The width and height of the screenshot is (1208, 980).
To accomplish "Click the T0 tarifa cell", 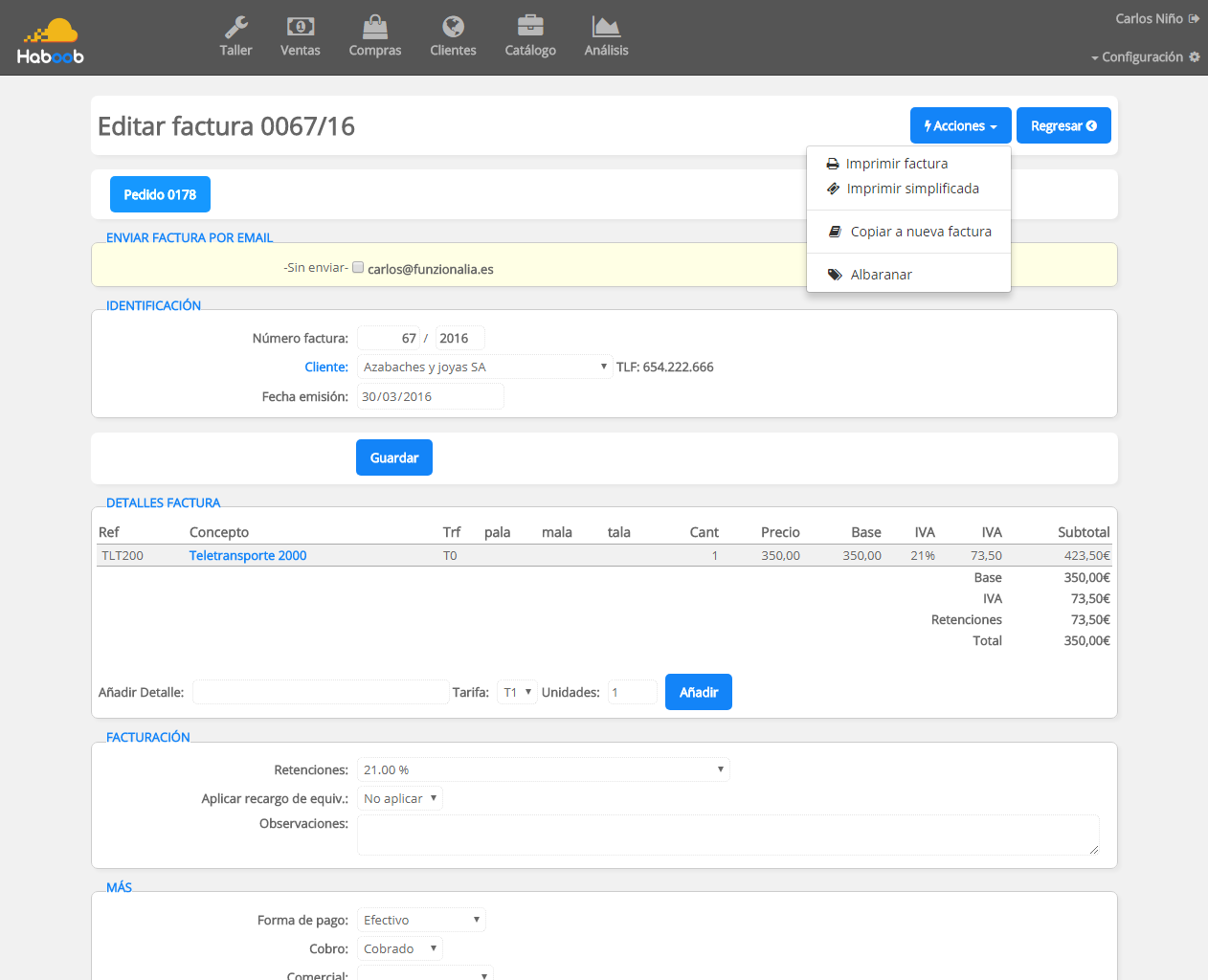I will point(450,555).
